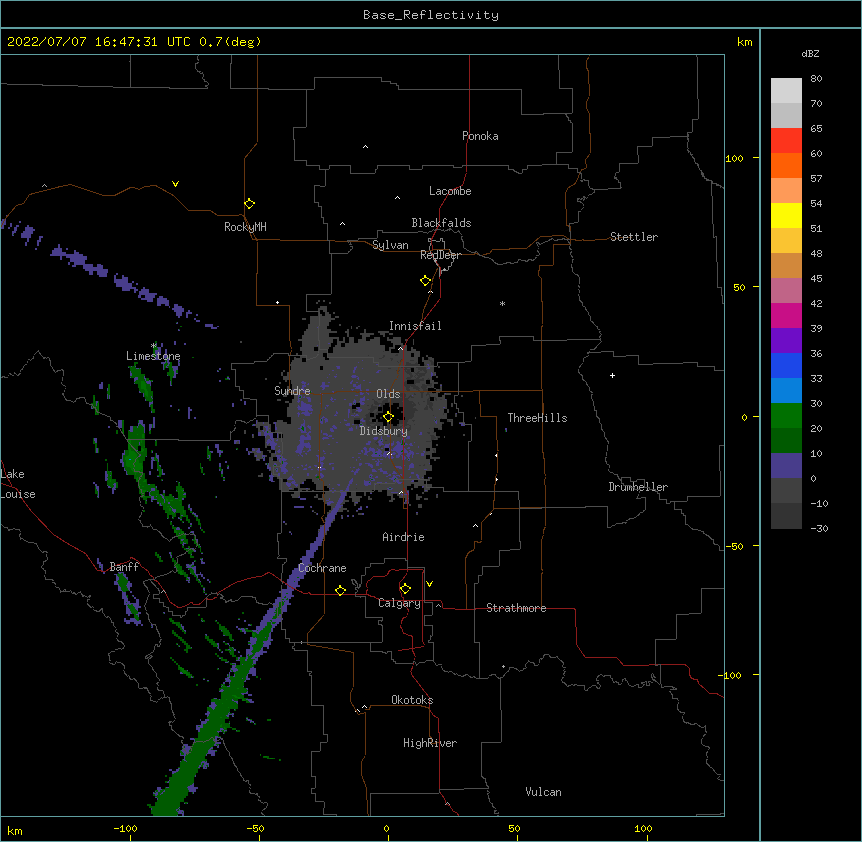
Task: Click the Innisfail town label
Action: click(x=415, y=326)
